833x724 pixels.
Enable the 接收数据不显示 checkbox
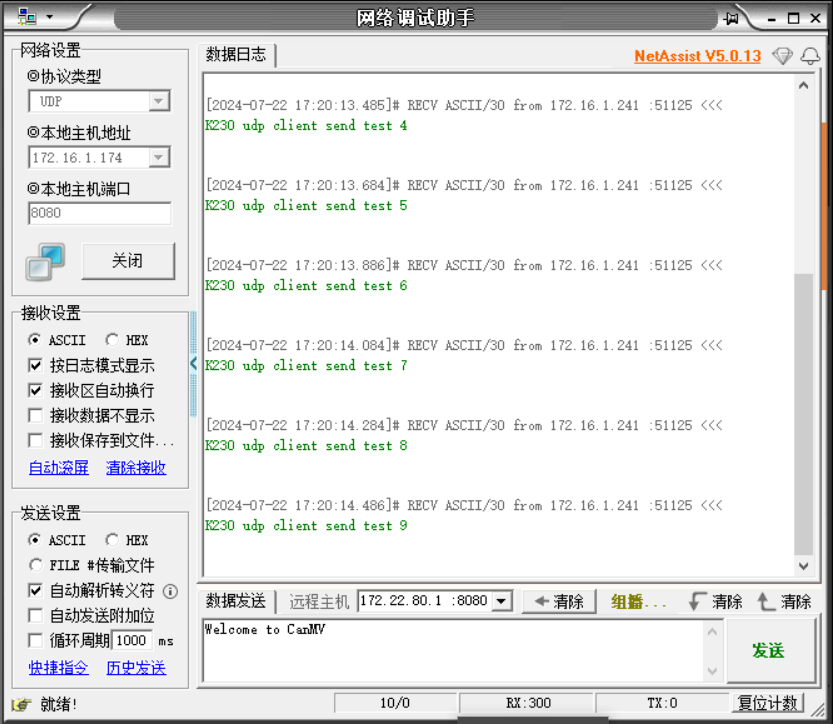click(x=36, y=415)
